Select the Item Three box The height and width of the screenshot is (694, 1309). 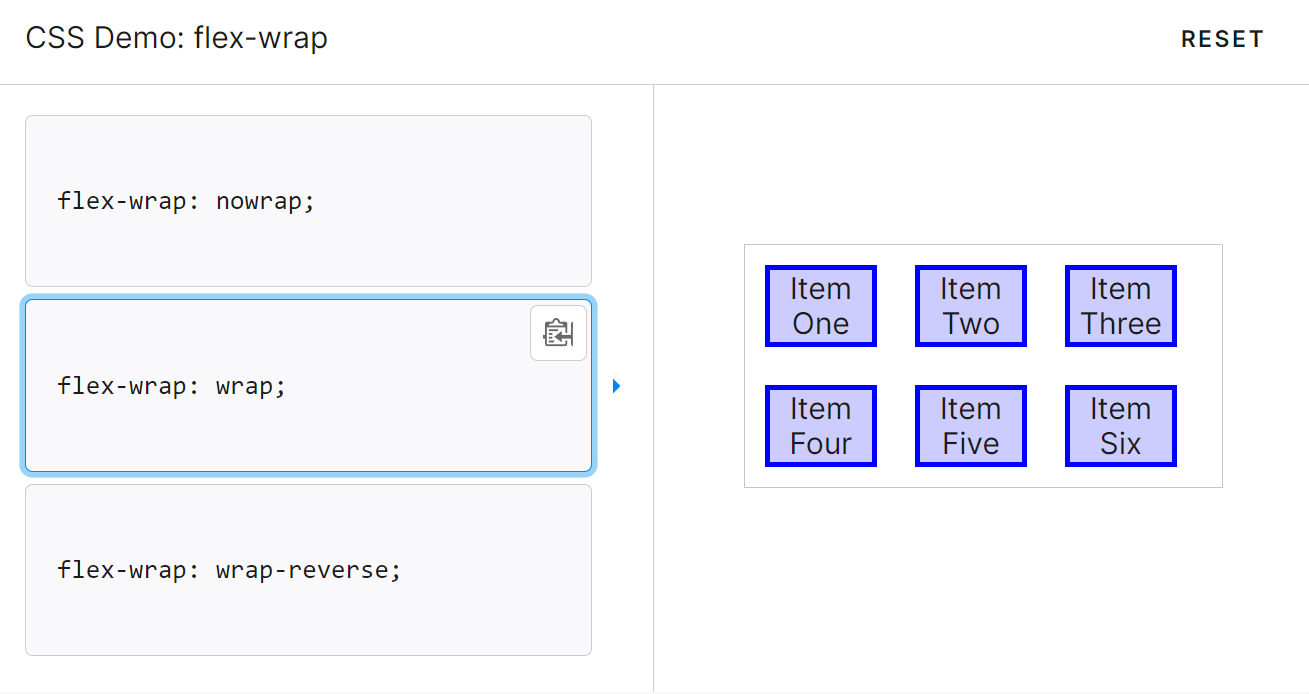pos(1121,306)
